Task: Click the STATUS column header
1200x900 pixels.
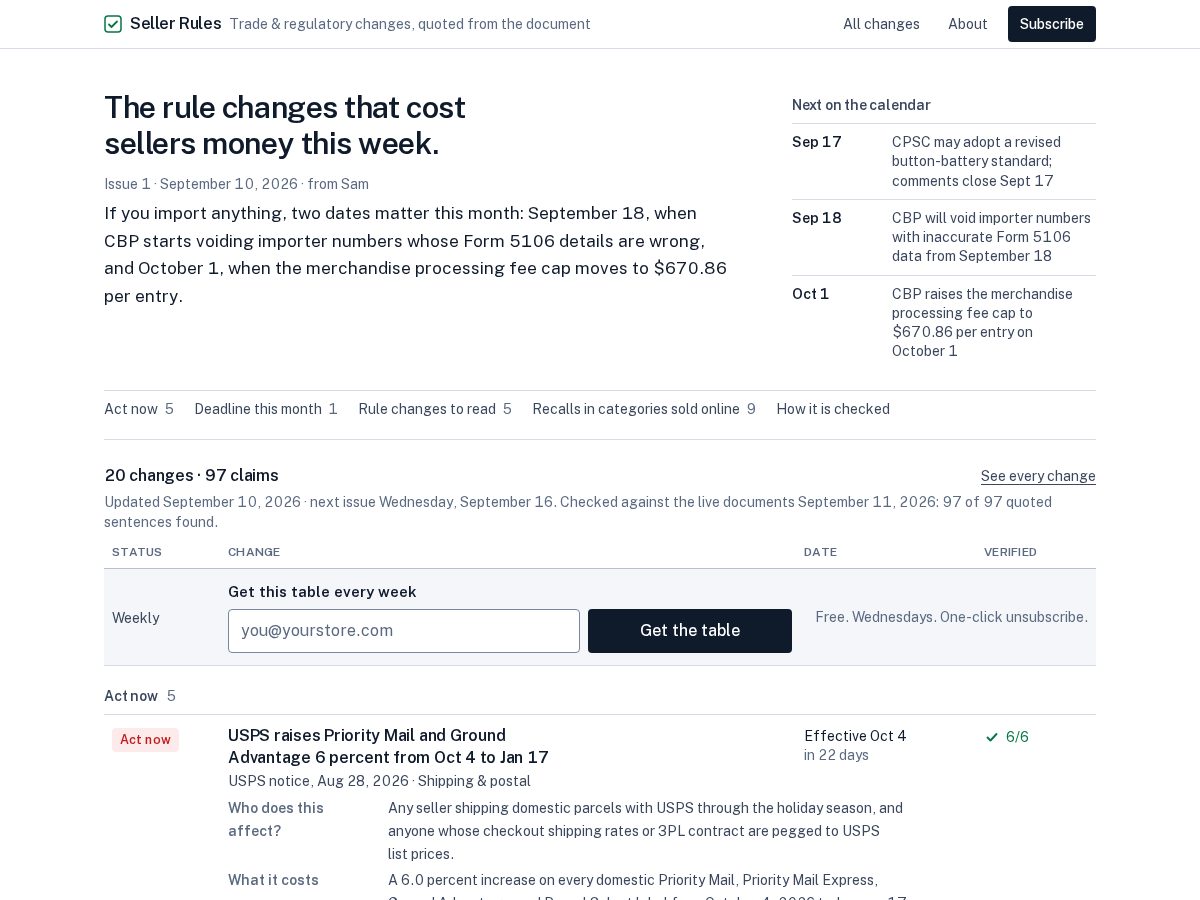Action: 137,552
